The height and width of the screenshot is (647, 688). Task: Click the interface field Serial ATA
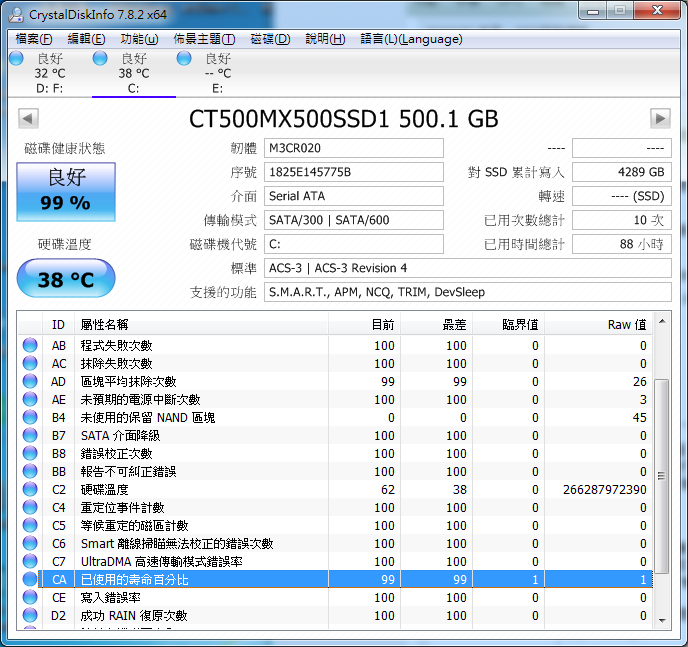354,196
